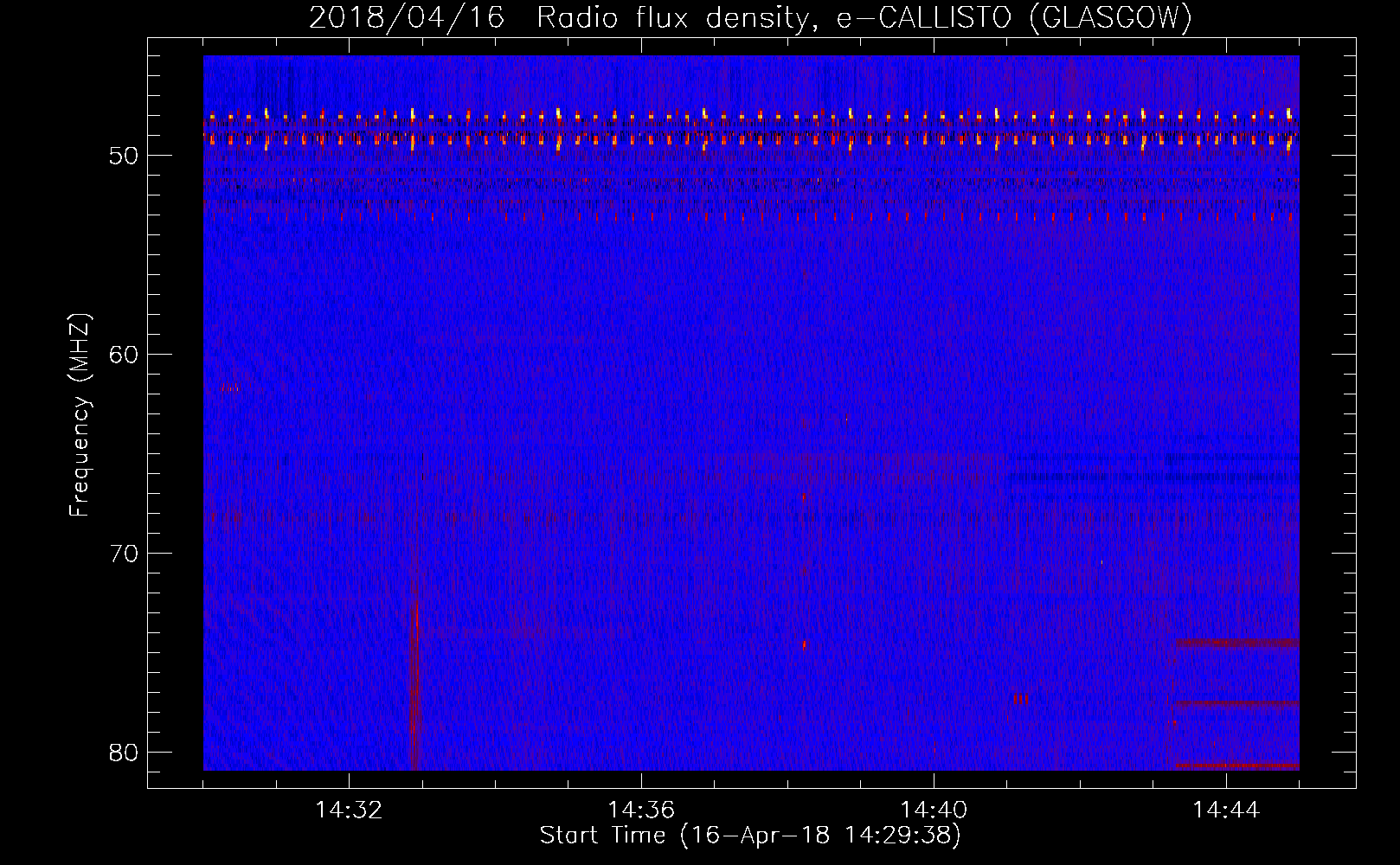Screen dimensions: 1400x865
Task: Click the 'Start Time (16-Apr-18 14:29:38)' axis label
Action: [x=750, y=836]
